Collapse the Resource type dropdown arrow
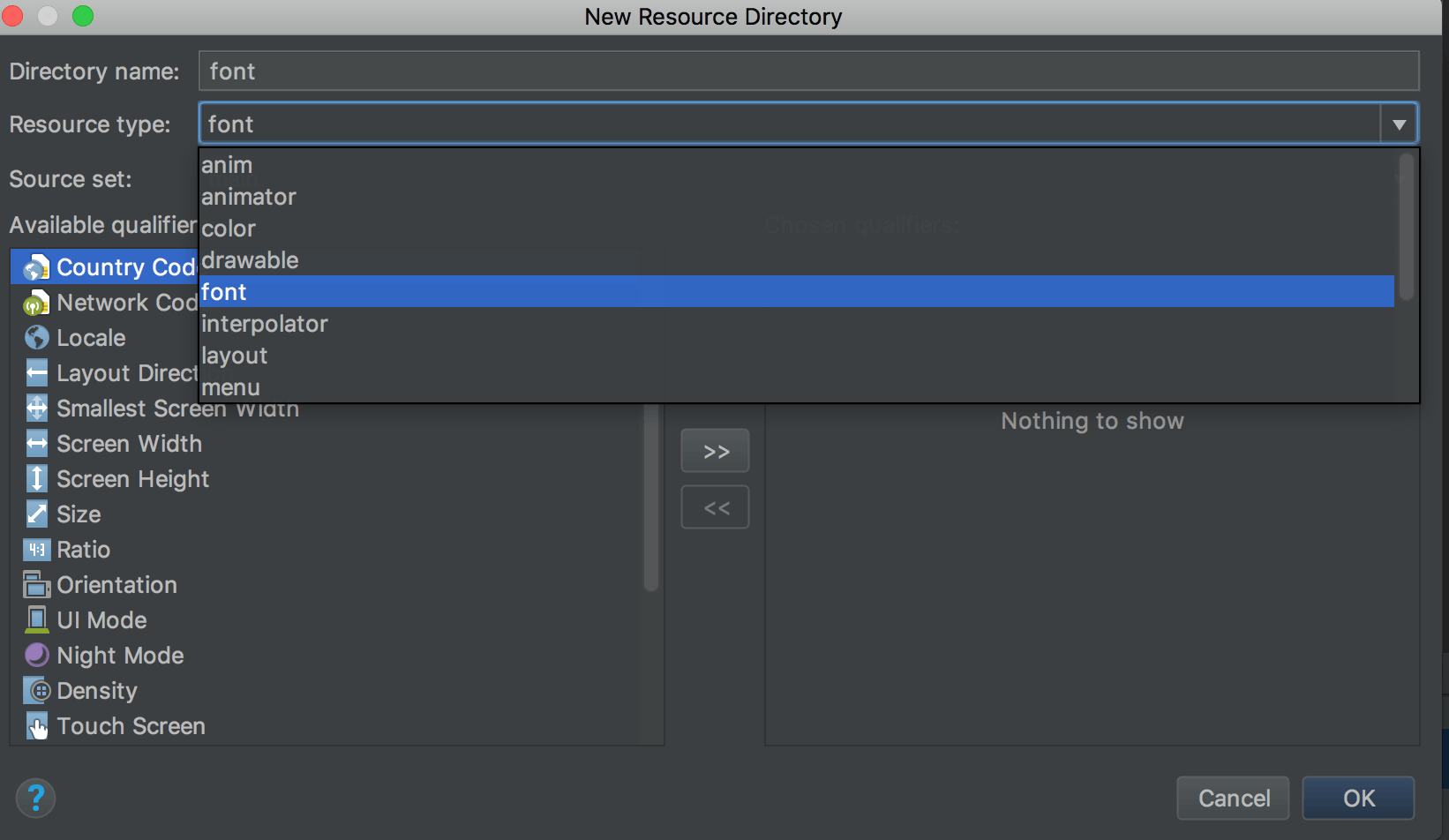 [1399, 124]
